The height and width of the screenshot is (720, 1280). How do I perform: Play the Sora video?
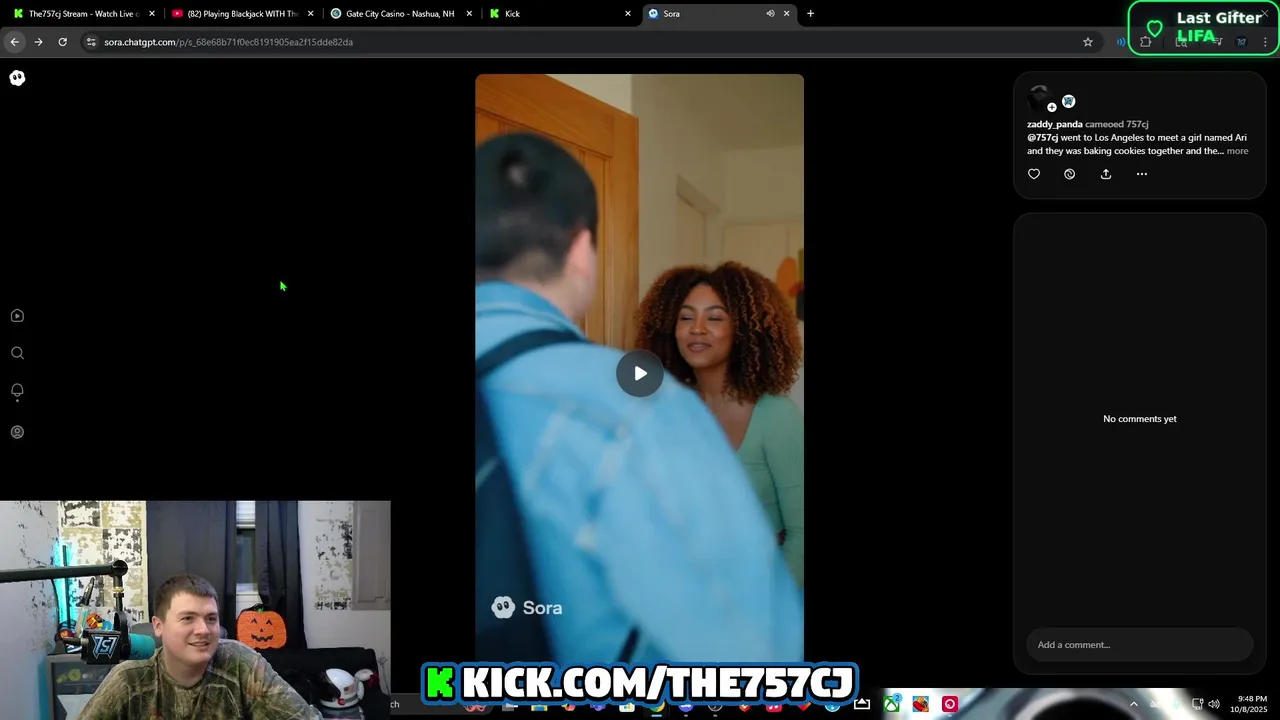[x=640, y=374]
